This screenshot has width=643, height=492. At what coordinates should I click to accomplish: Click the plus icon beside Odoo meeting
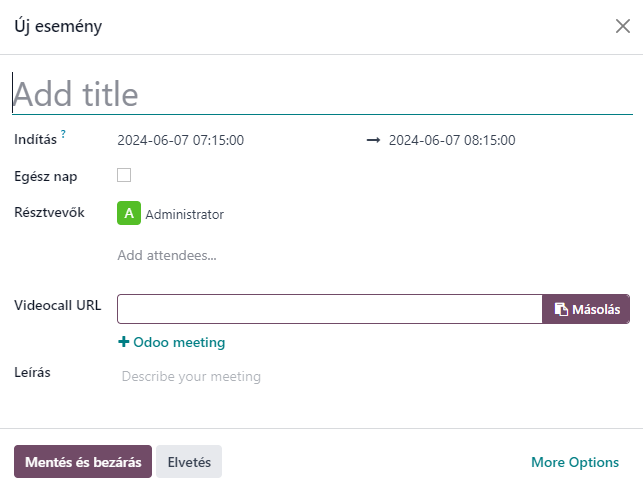[x=123, y=342]
